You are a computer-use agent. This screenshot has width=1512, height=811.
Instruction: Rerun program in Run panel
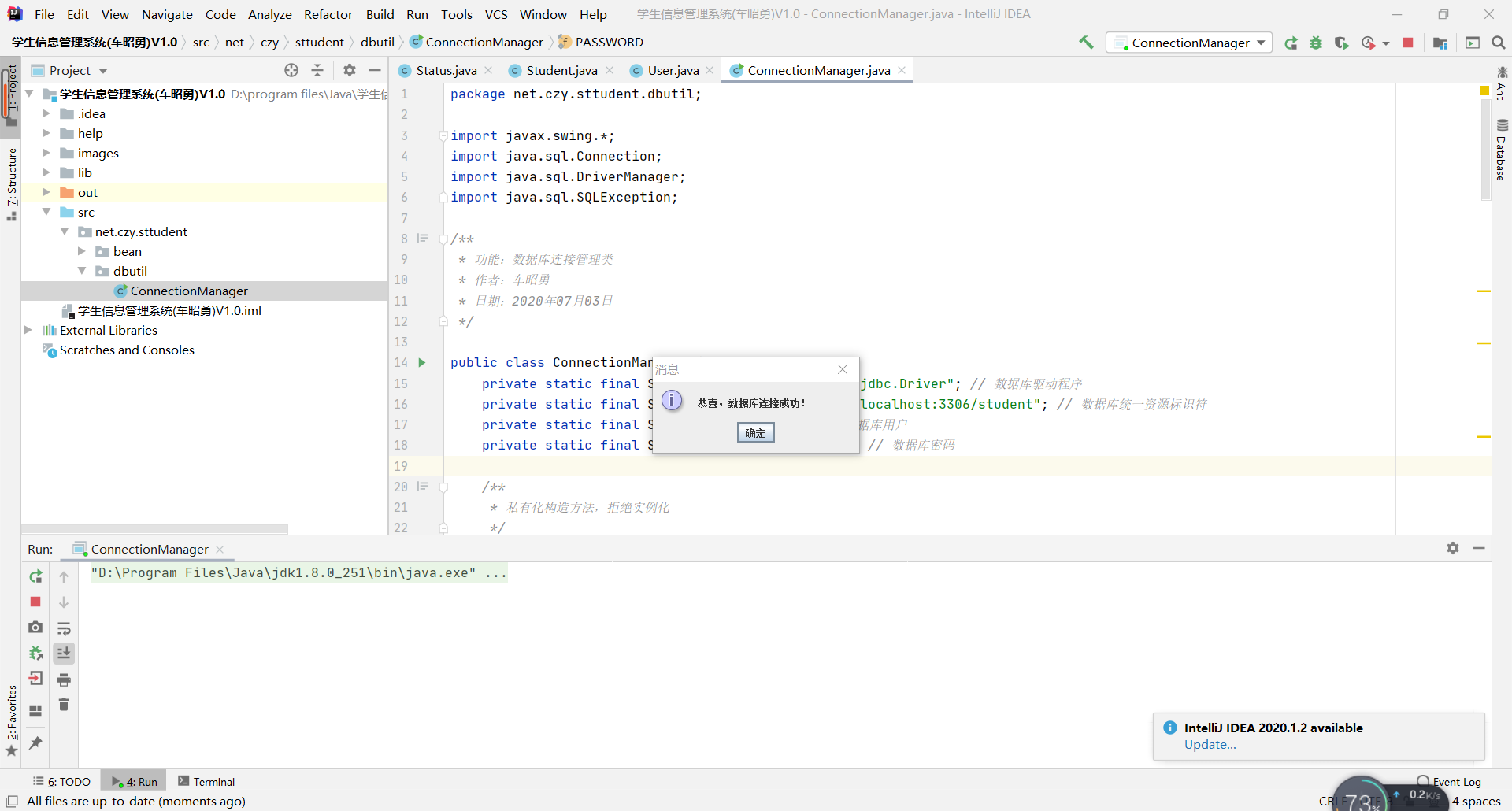35,576
